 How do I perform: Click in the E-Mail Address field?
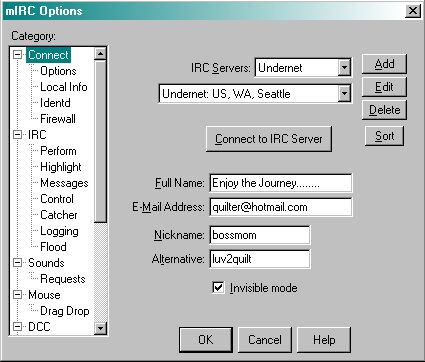tap(281, 207)
